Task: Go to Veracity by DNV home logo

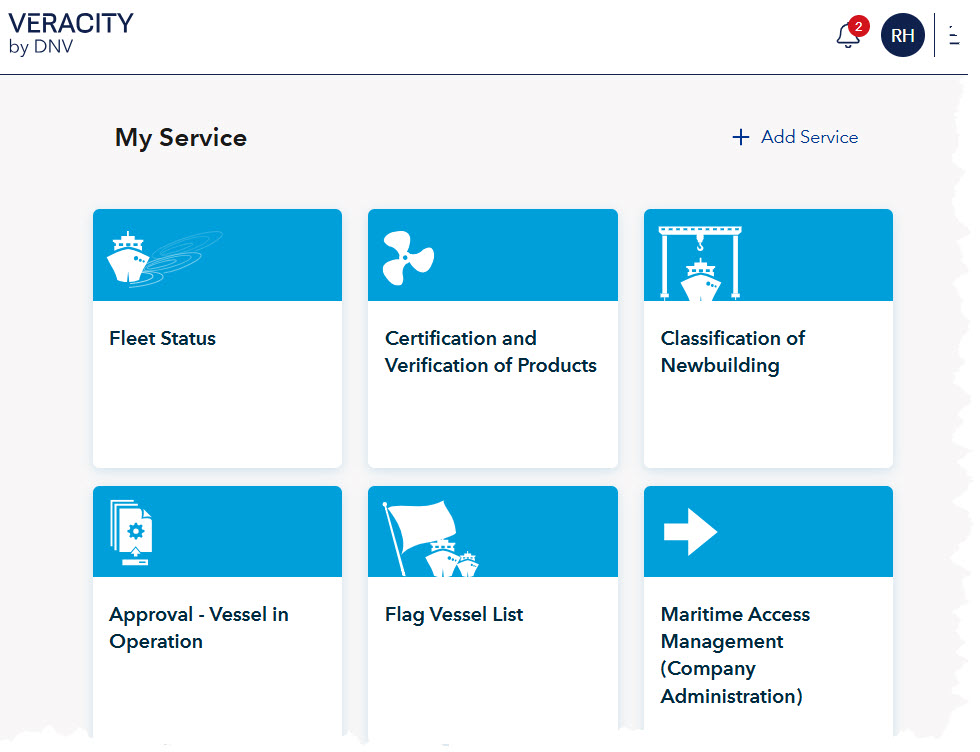Action: click(70, 33)
